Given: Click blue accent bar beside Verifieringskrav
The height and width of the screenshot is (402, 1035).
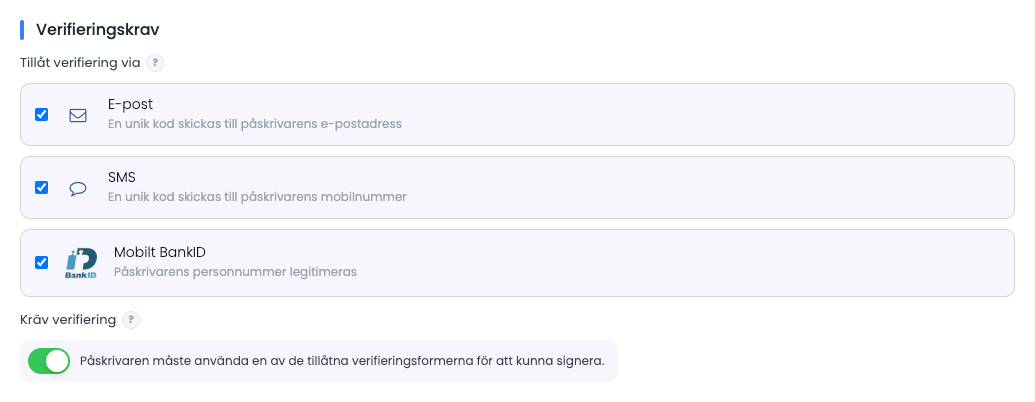Looking at the screenshot, I should pyautogui.click(x=22, y=30).
